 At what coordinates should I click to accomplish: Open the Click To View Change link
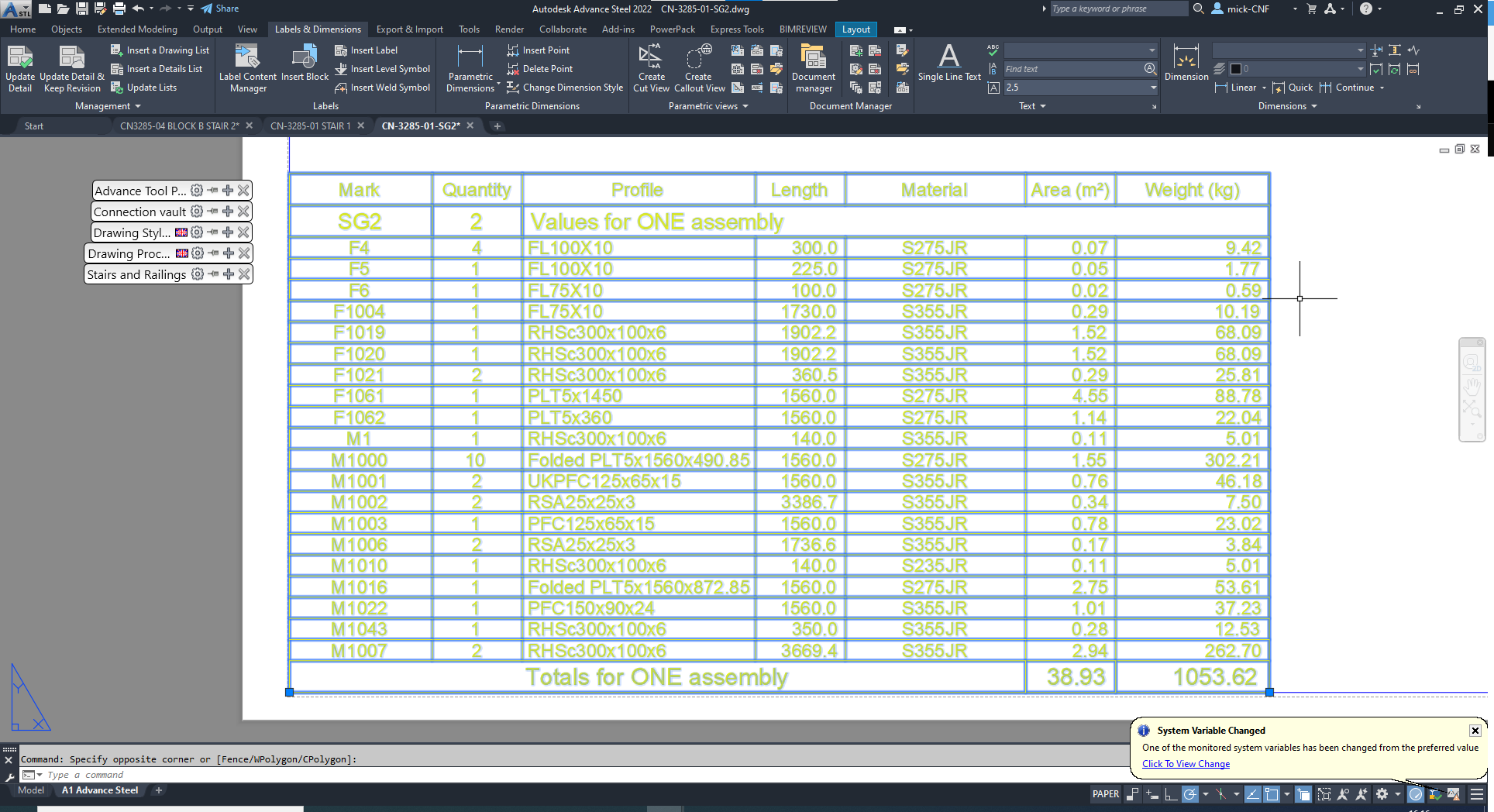(x=1186, y=764)
